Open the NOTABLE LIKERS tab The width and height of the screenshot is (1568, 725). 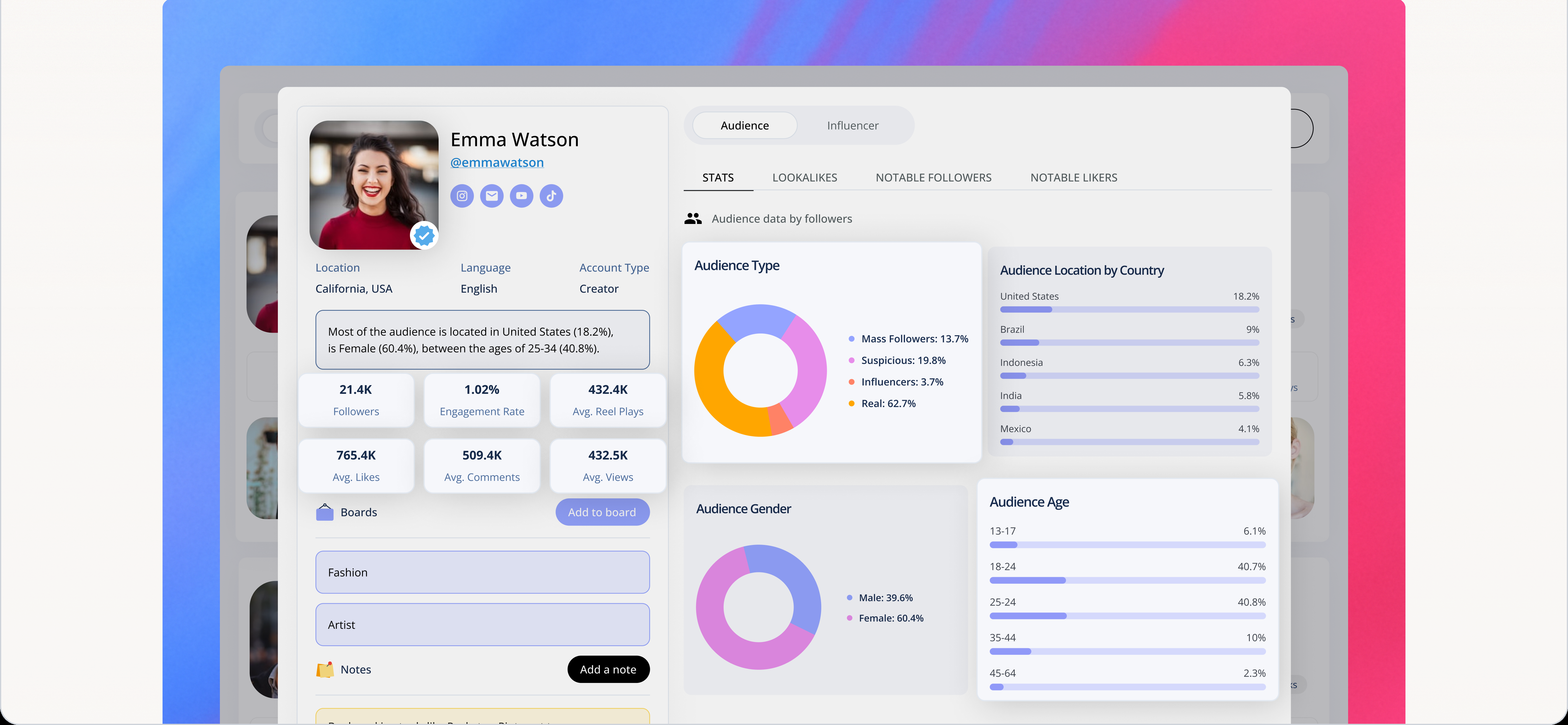tap(1074, 178)
